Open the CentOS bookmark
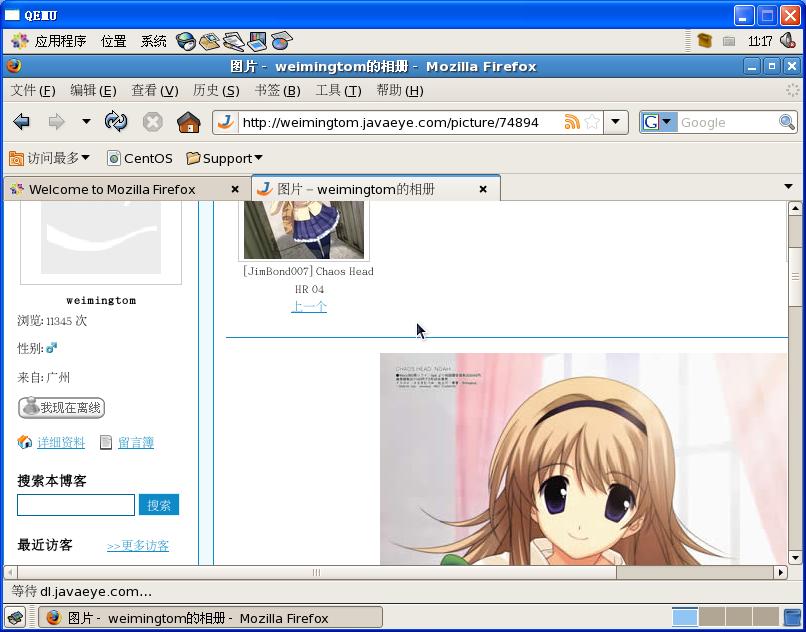The width and height of the screenshot is (806, 632). pos(140,158)
